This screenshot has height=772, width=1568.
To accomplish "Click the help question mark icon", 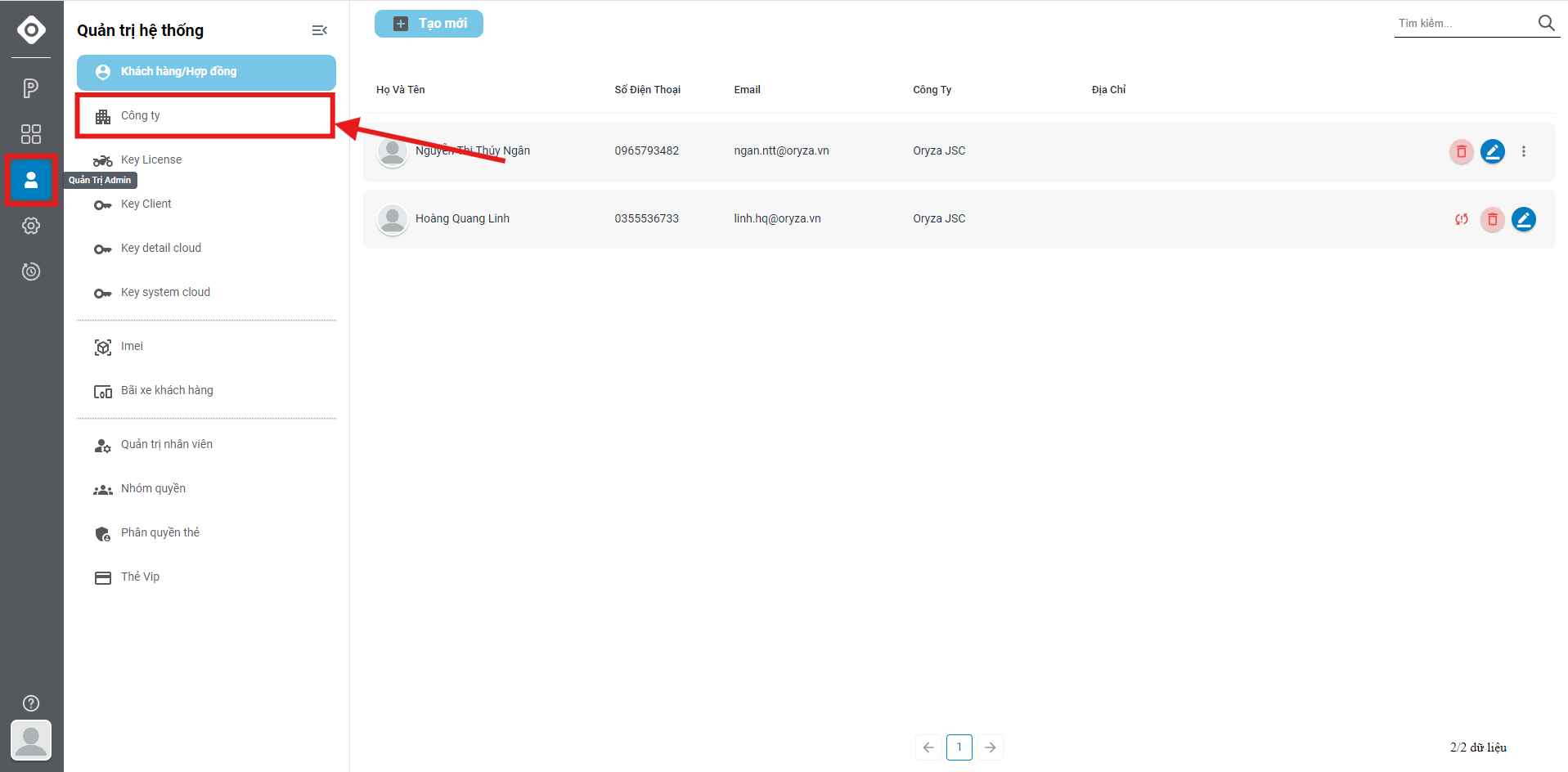I will (x=31, y=703).
